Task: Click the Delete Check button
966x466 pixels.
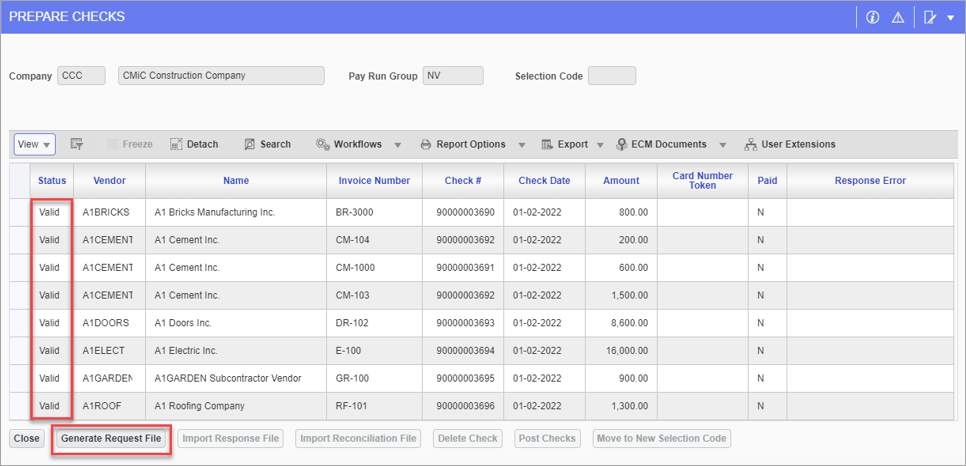Action: tap(468, 439)
